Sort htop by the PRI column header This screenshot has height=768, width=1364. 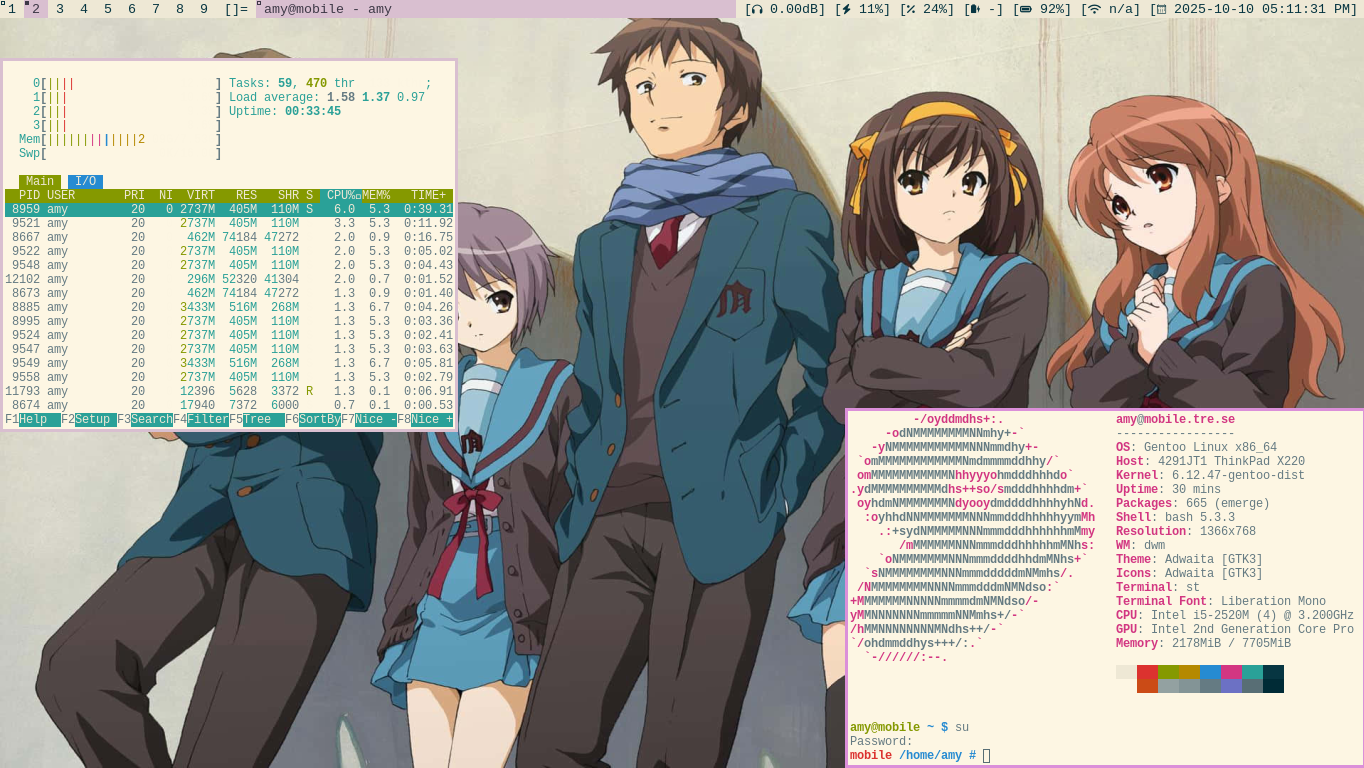coord(134,196)
